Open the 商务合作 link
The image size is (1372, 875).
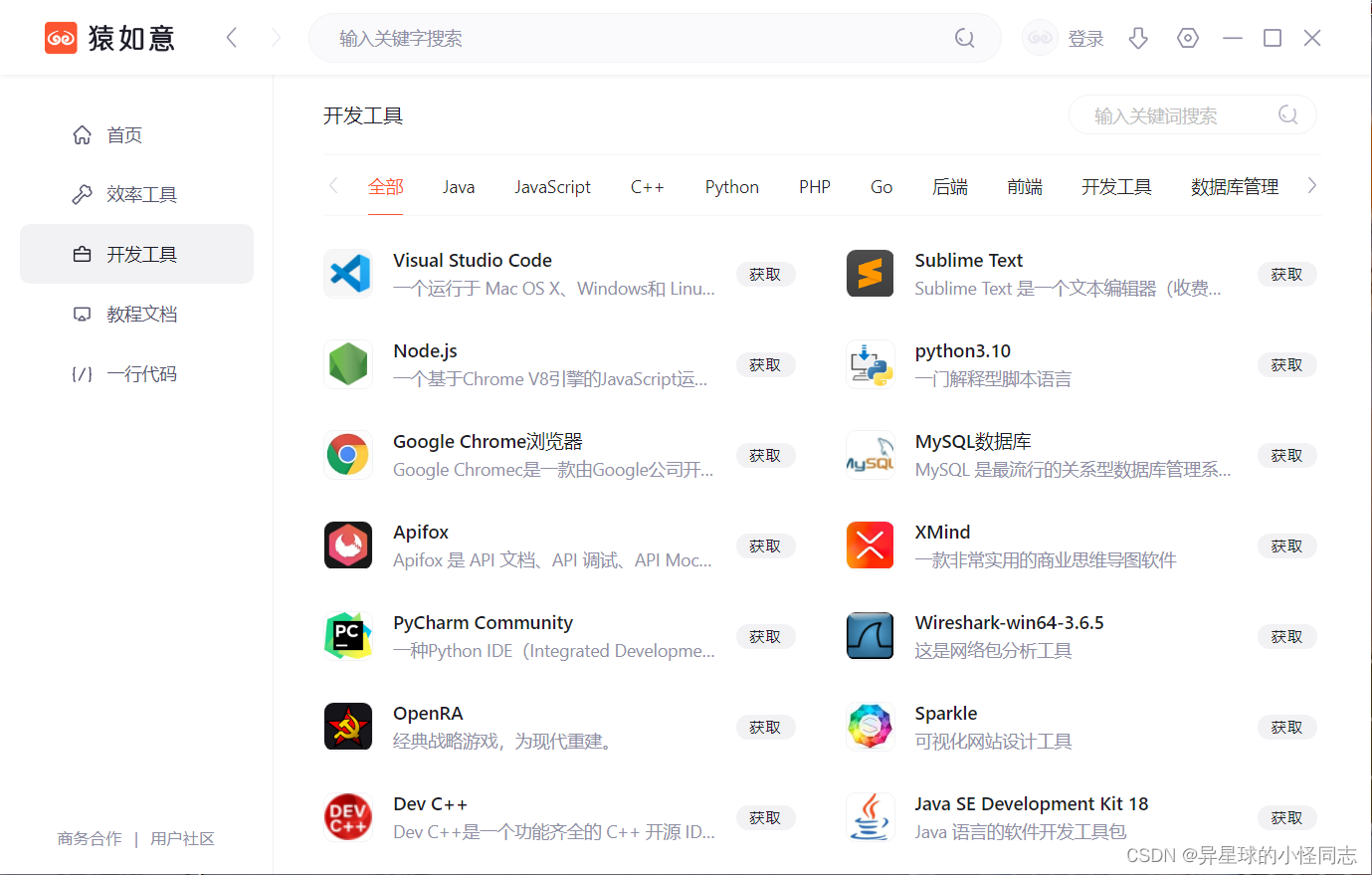[x=90, y=839]
